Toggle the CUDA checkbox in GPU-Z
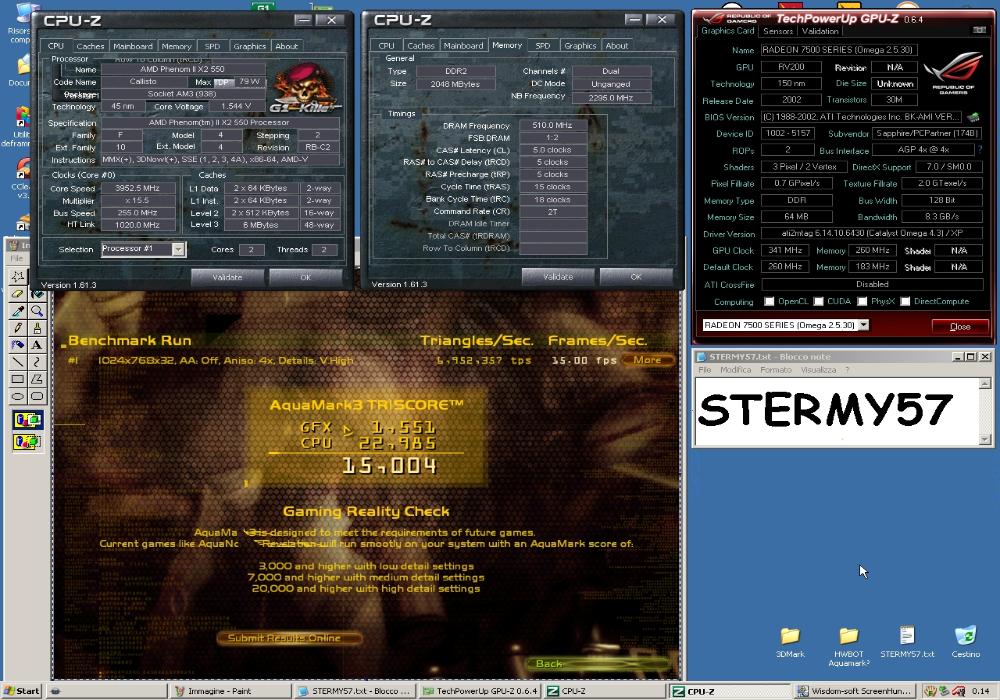Screen dimensions: 1000x700 pyautogui.click(x=818, y=302)
